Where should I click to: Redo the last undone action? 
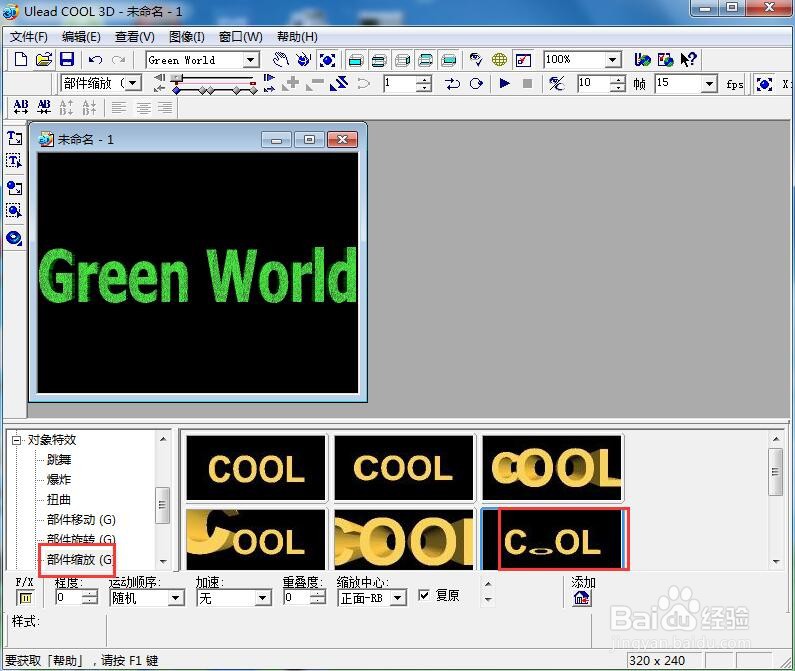[119, 60]
